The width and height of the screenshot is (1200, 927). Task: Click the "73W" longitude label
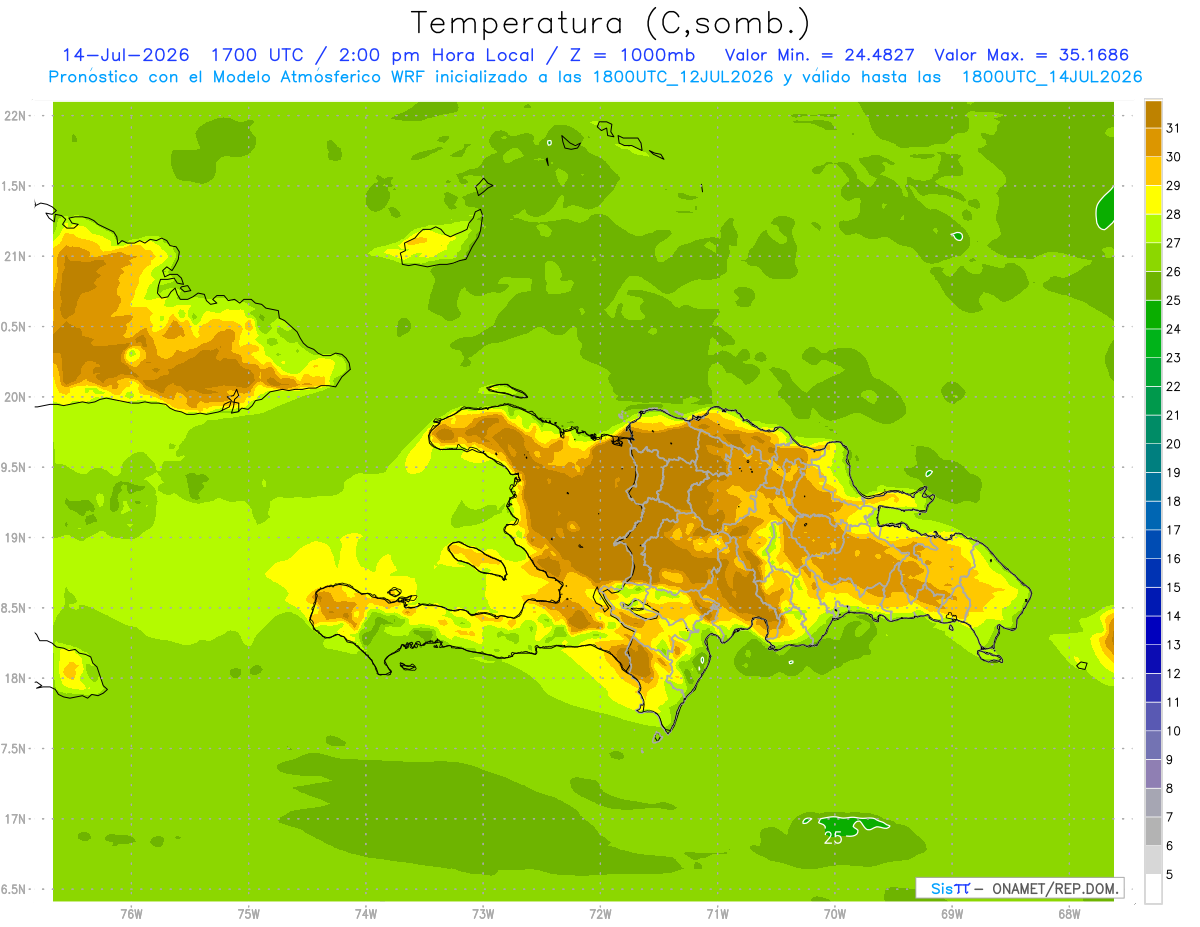tap(483, 913)
